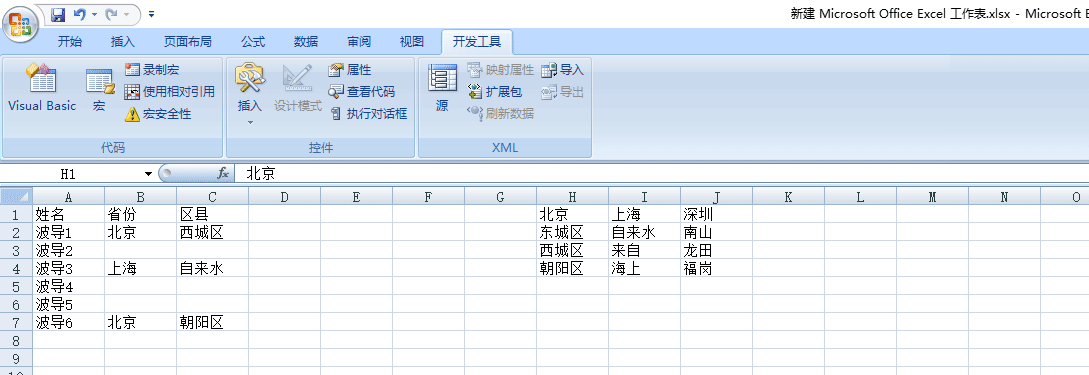Click XML 导出
1089x375 pixels.
[563, 92]
